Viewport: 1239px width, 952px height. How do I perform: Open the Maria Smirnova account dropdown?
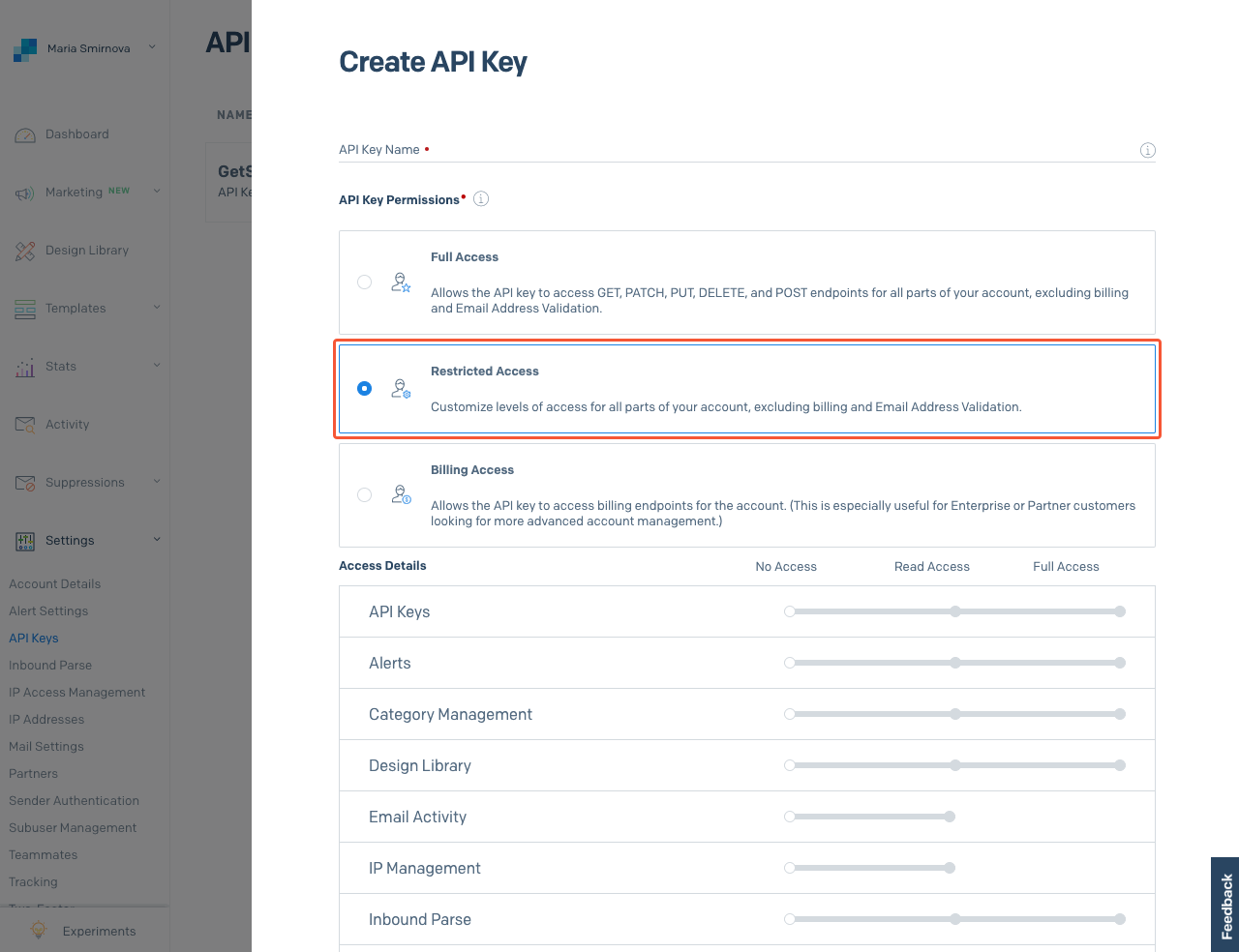[89, 48]
